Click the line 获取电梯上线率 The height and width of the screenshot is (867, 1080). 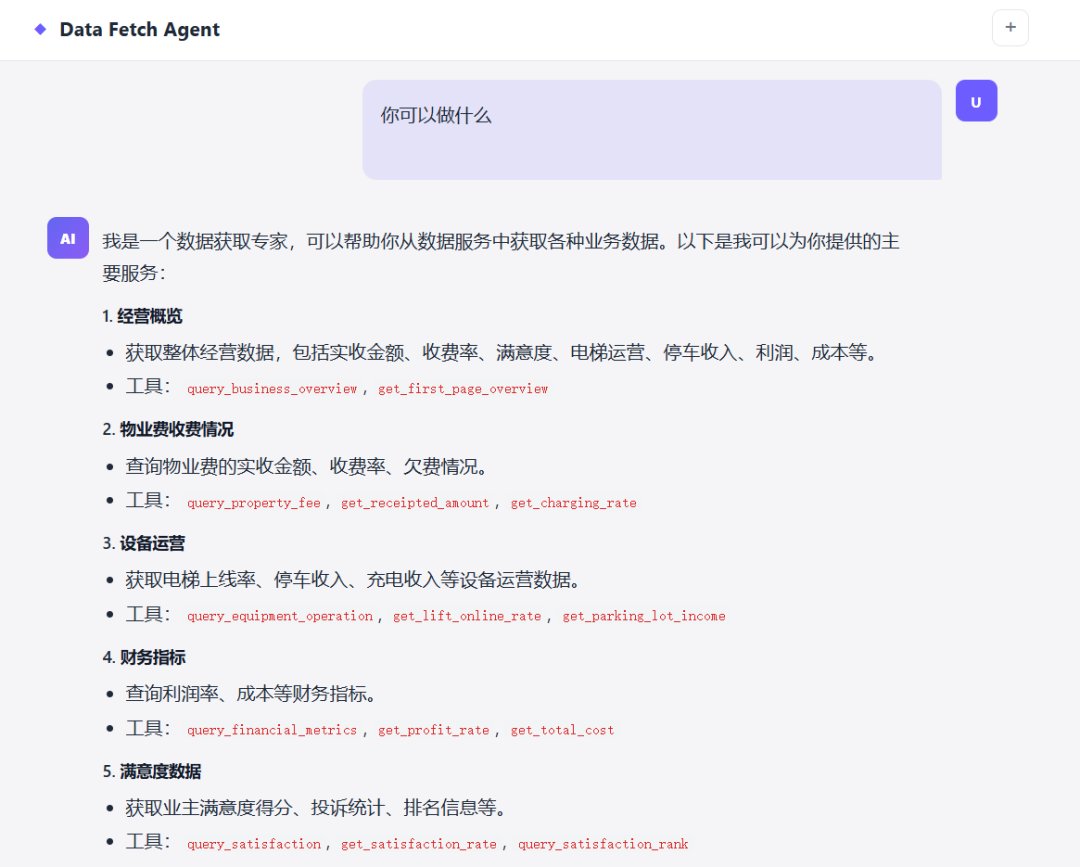pyautogui.click(x=353, y=580)
